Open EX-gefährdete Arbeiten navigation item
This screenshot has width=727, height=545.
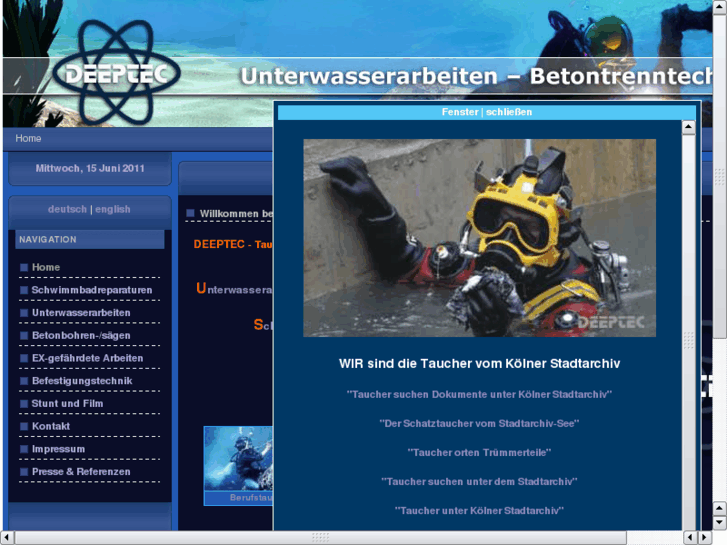[x=87, y=358]
